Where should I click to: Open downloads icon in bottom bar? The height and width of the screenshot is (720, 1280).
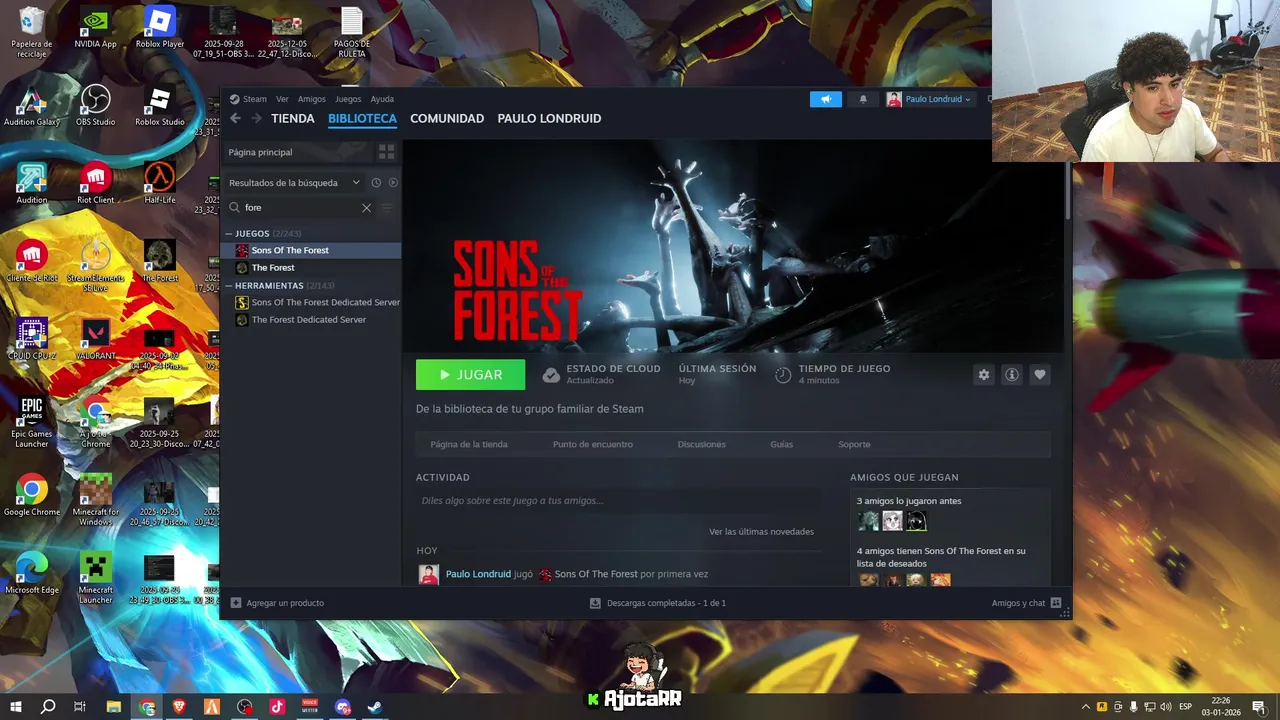pyautogui.click(x=595, y=603)
